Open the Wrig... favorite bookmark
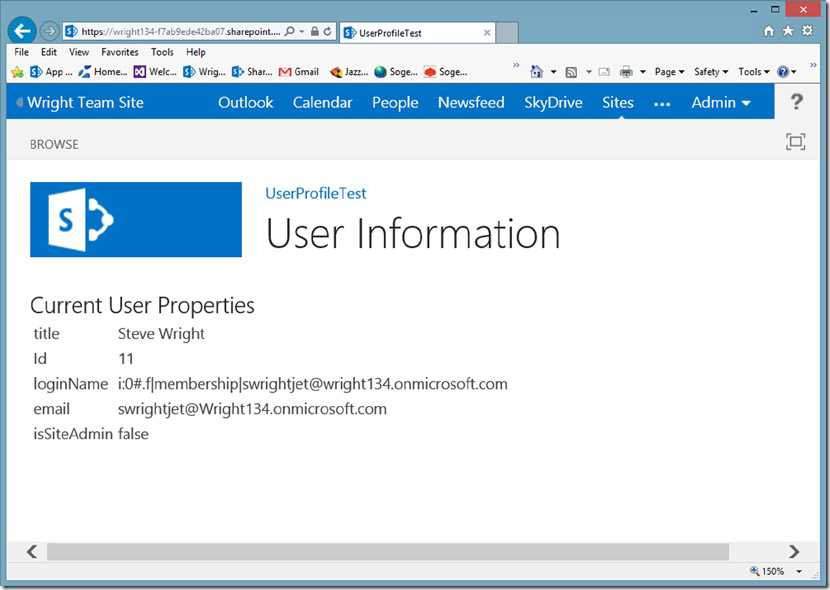Screen dimensions: 830x590 click(x=204, y=71)
